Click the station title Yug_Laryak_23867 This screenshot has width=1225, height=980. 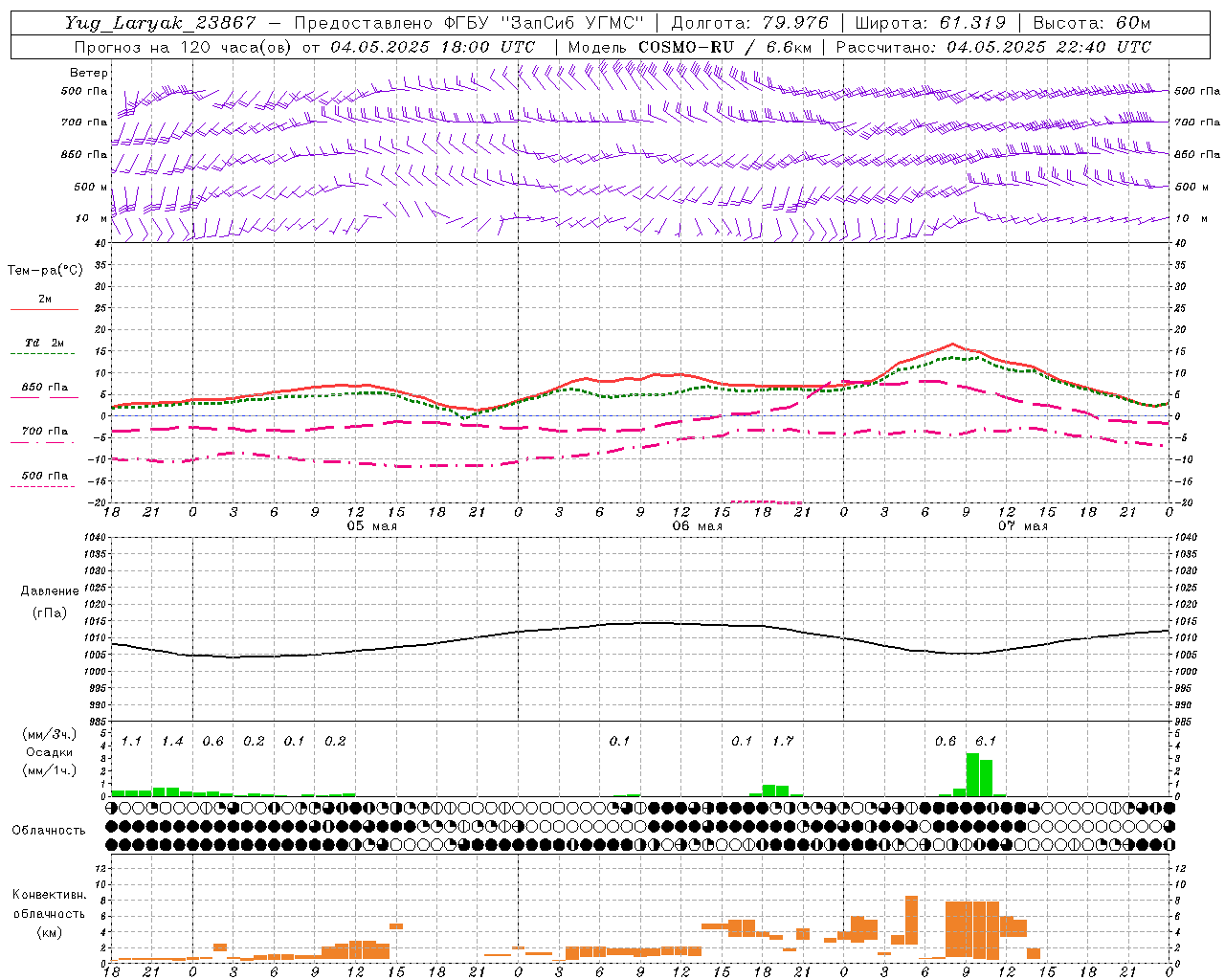click(x=161, y=23)
